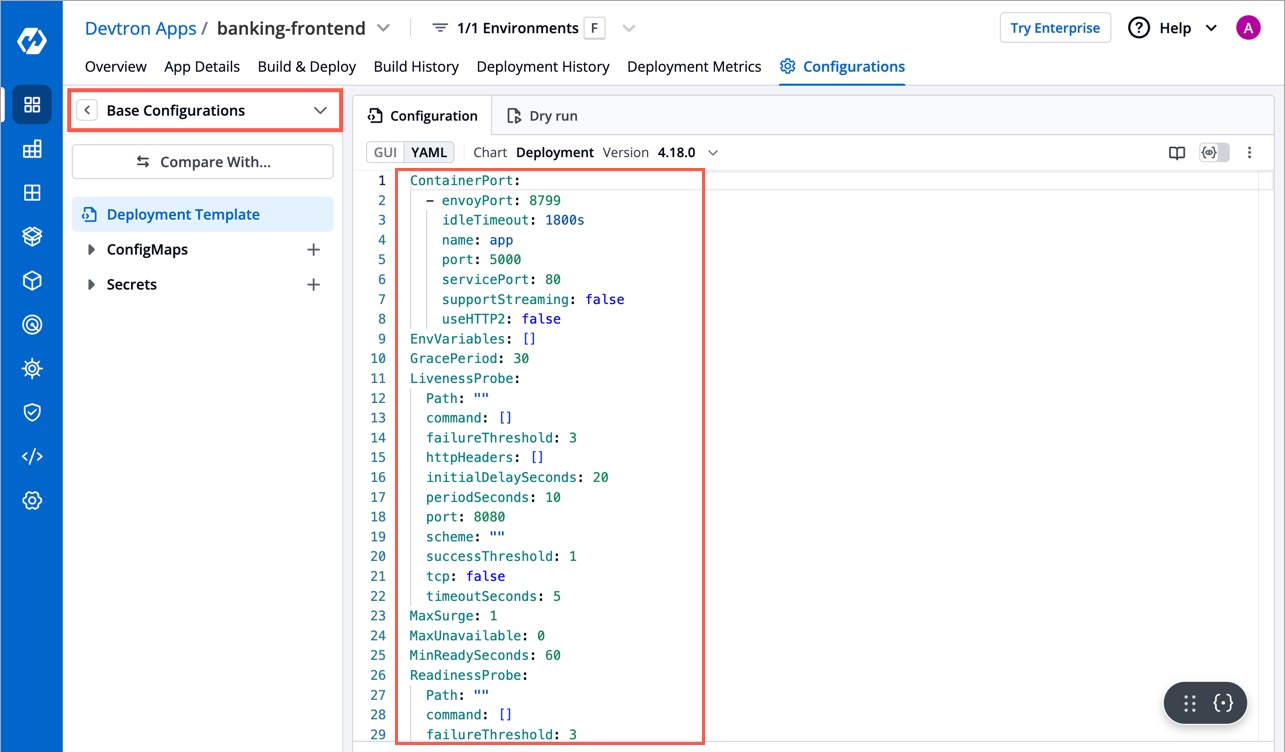Expand the ConfigMaps tree section
The image size is (1285, 752).
click(92, 250)
